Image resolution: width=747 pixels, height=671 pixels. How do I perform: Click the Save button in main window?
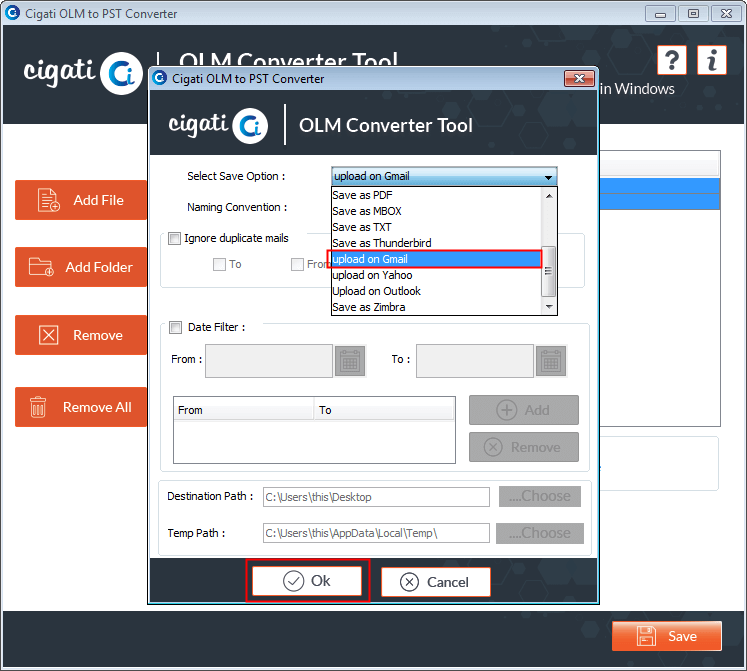point(667,636)
